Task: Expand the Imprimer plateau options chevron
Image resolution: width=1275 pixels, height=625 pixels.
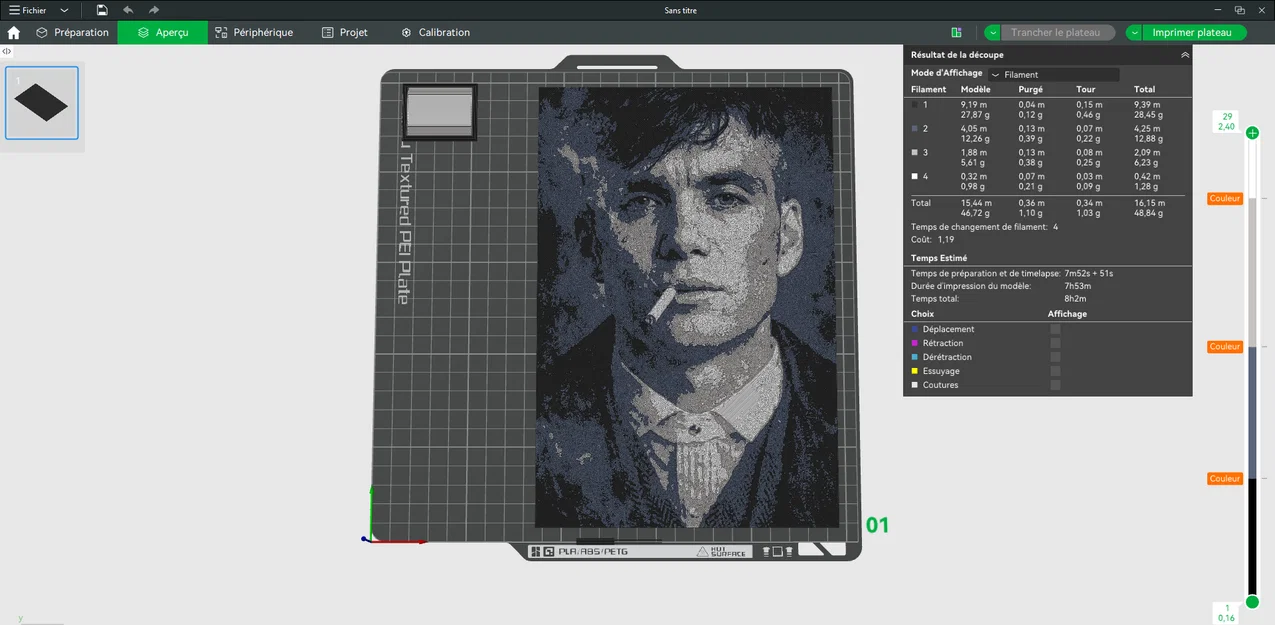Action: coord(1134,32)
